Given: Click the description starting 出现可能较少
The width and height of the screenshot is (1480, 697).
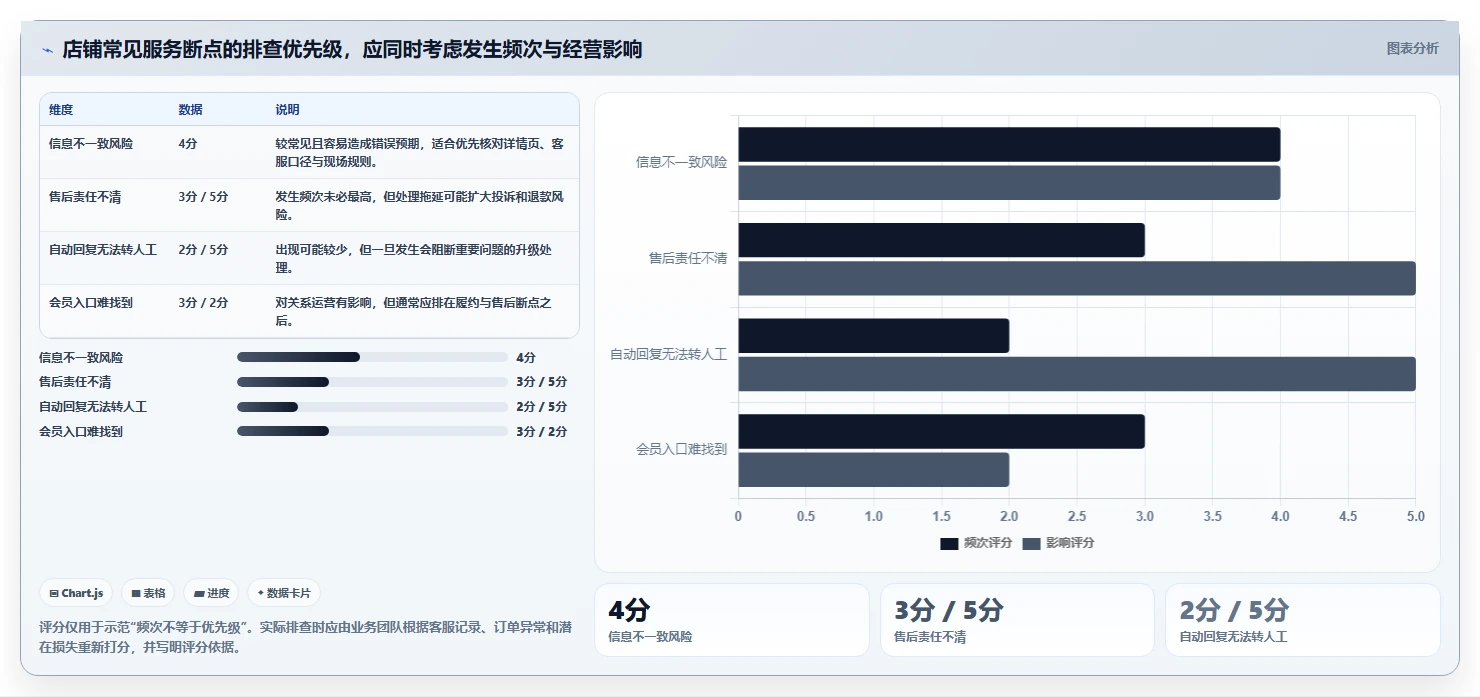Looking at the screenshot, I should click(413, 258).
